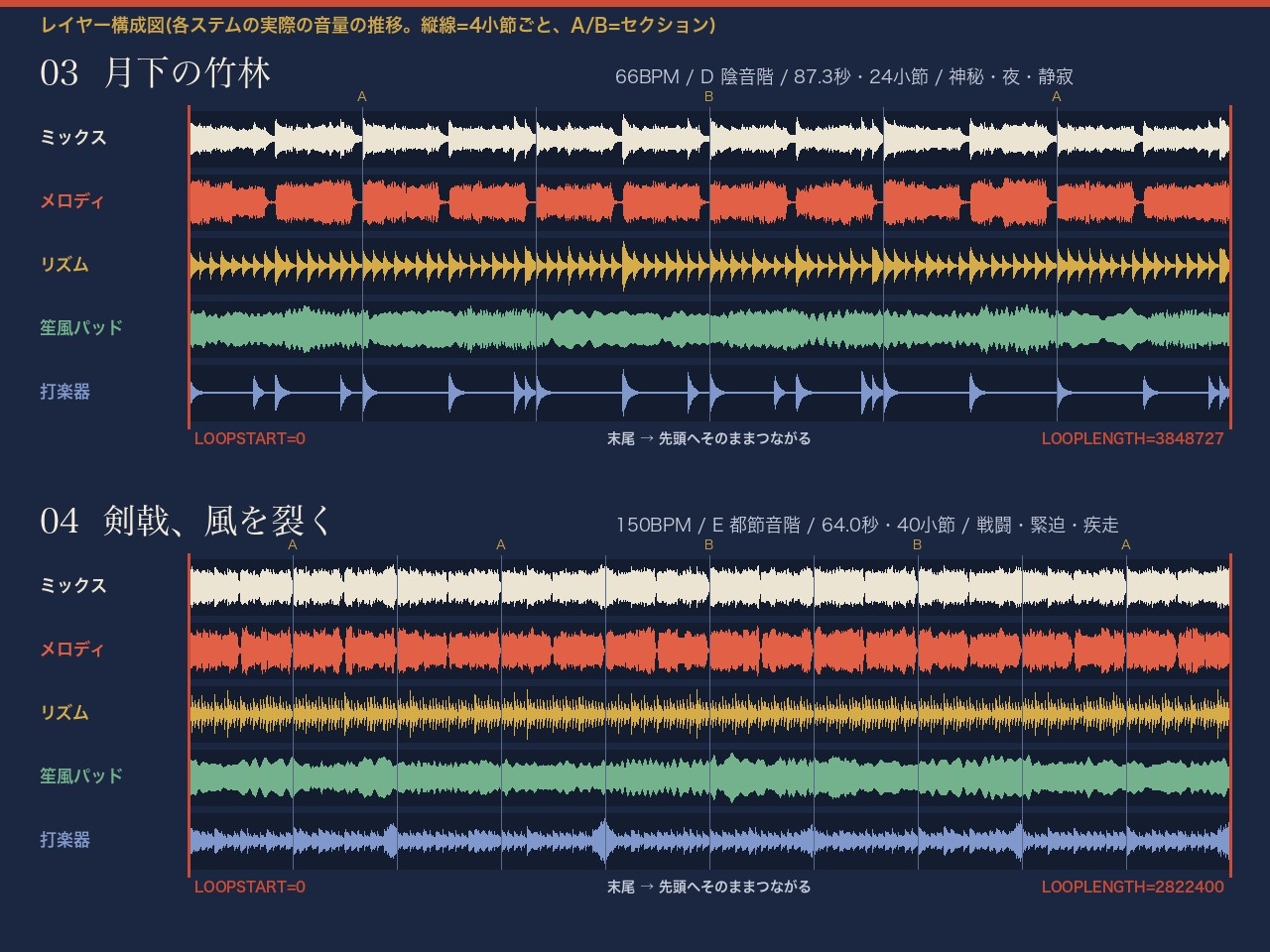Select the blue 打楽器 waveform of track 04
The image size is (1270, 952).
tap(709, 841)
